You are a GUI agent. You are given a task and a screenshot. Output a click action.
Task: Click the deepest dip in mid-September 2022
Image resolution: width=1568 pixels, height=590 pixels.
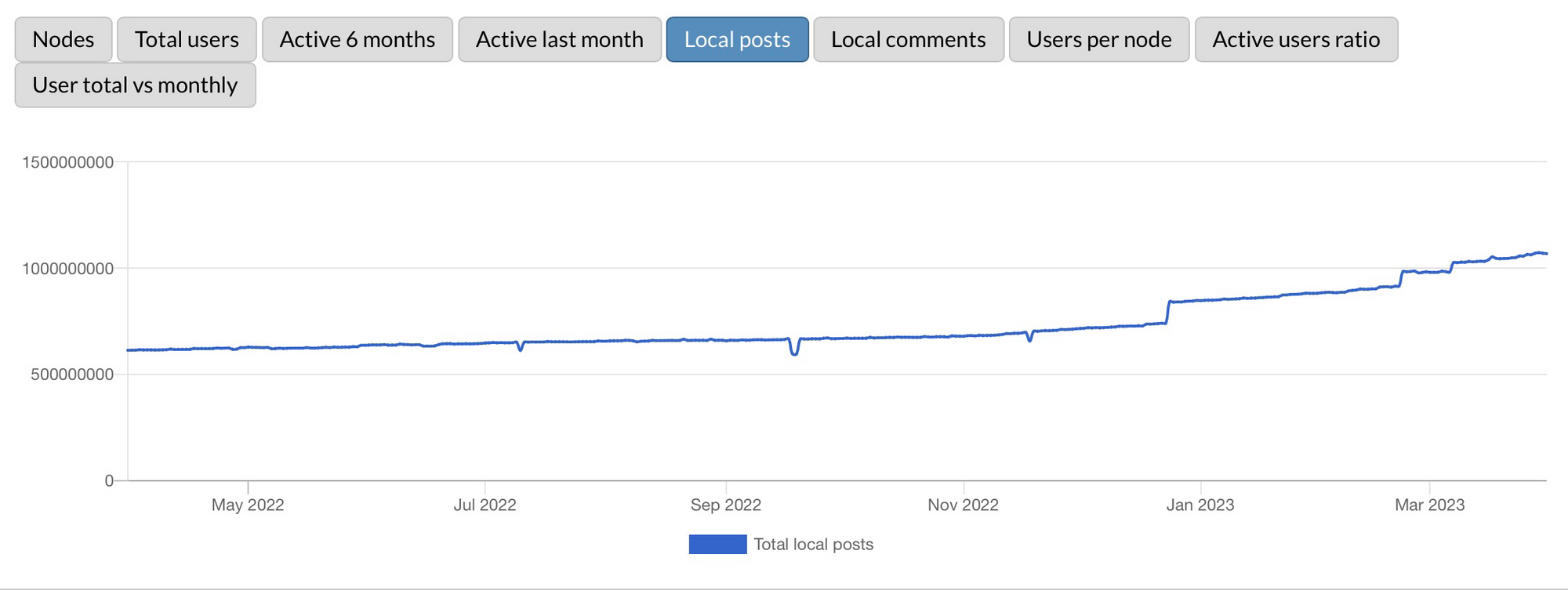794,354
